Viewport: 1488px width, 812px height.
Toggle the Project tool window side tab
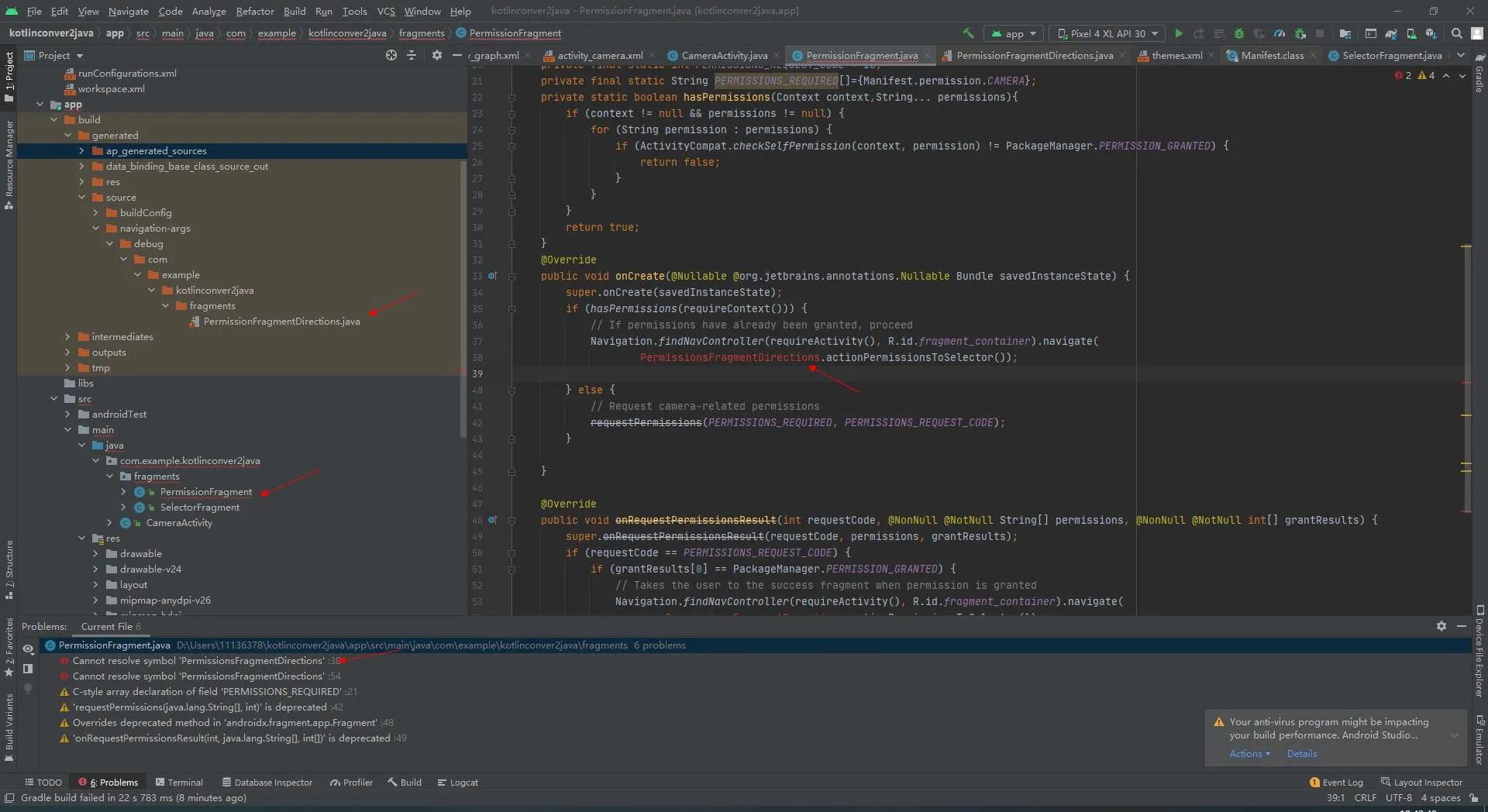9,76
